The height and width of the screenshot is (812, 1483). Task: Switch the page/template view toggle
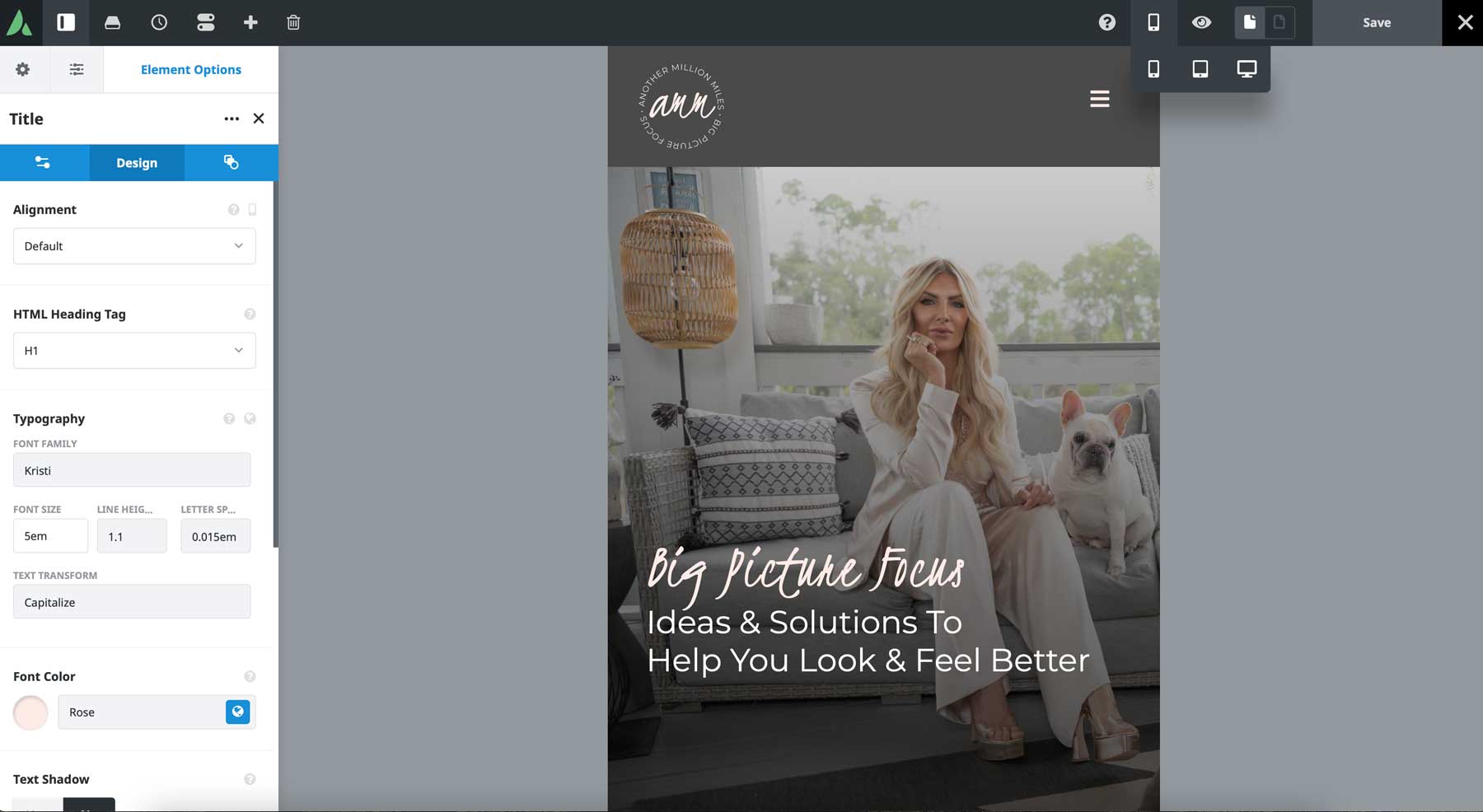click(1280, 23)
